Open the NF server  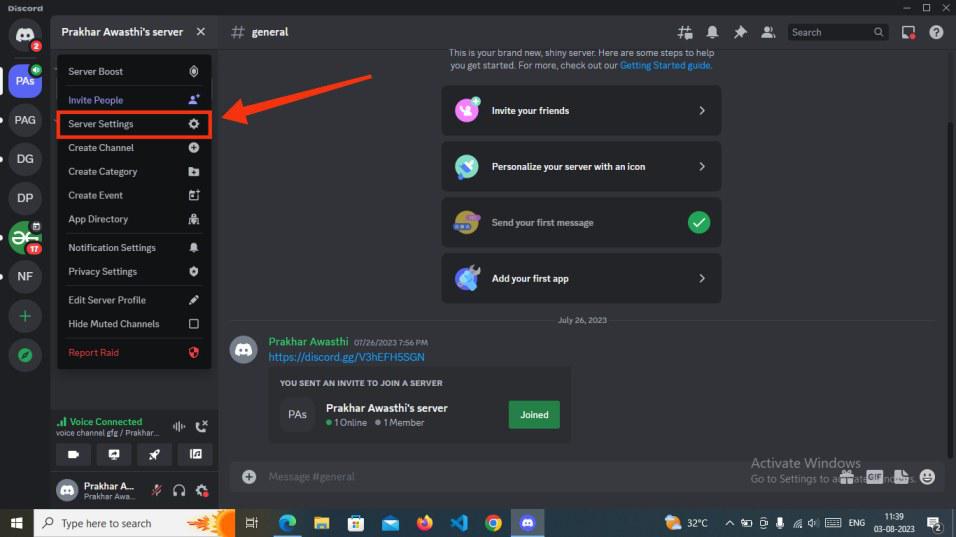click(x=25, y=277)
